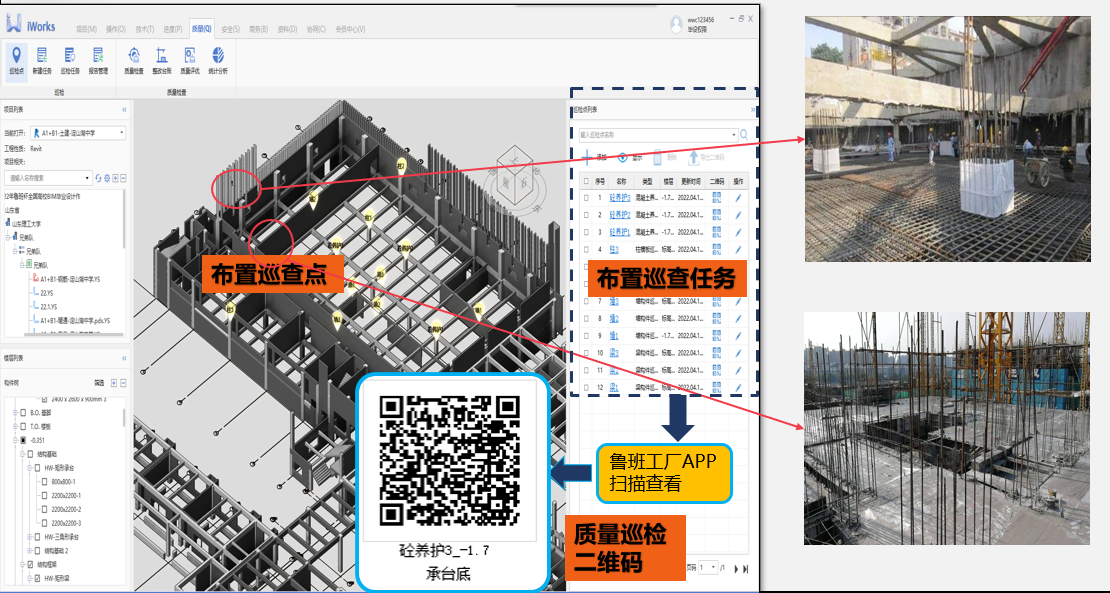Open the 砼养护1 link in table
This screenshot has height=593, width=1110.
pos(620,232)
